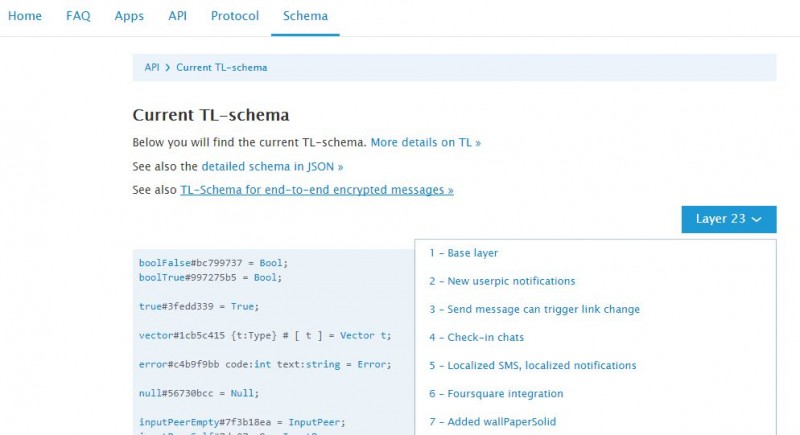This screenshot has width=800, height=435.
Task: Click Current TL-schema breadcrumb
Action: pyautogui.click(x=221, y=68)
